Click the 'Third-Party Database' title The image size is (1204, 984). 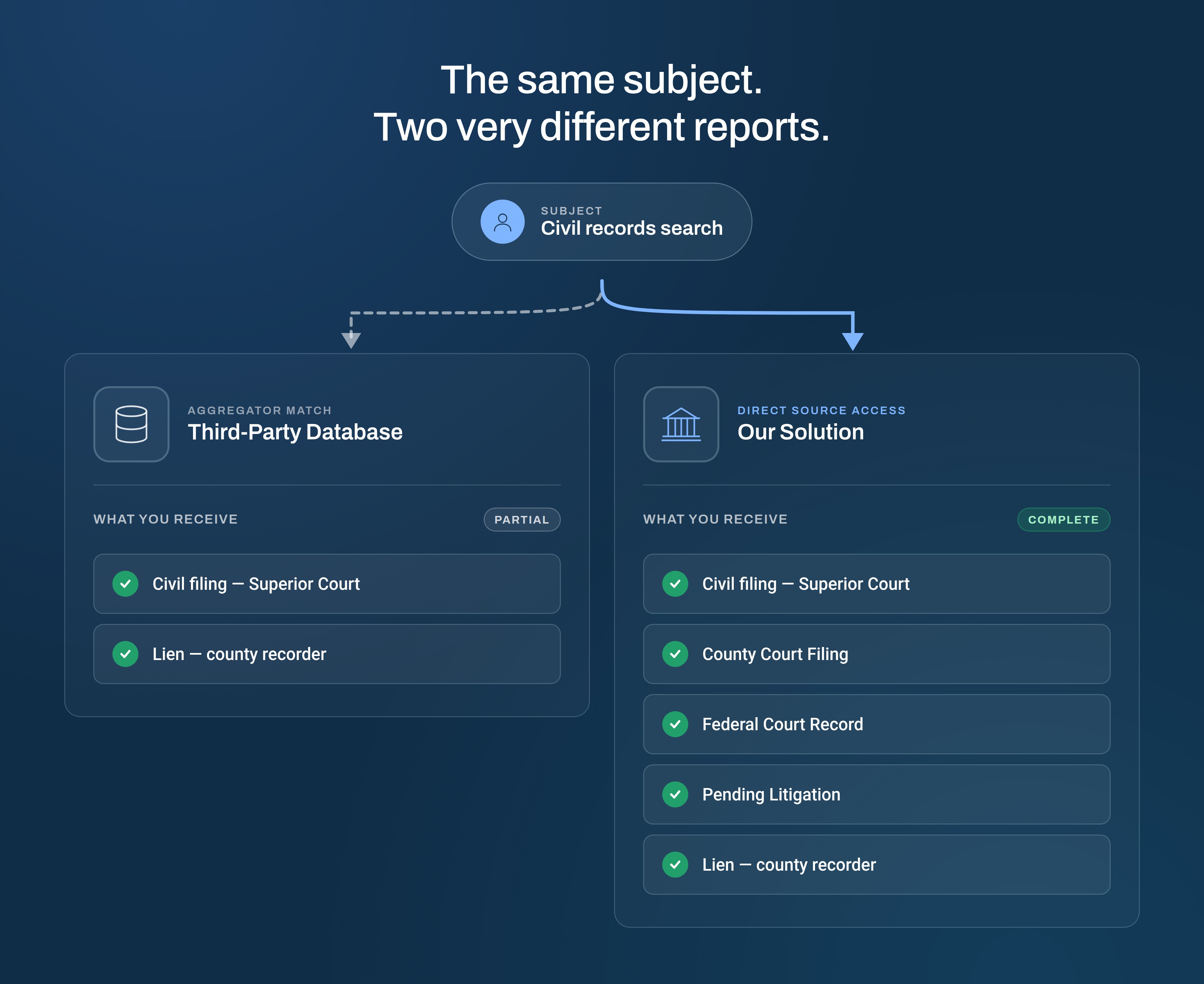(x=295, y=432)
